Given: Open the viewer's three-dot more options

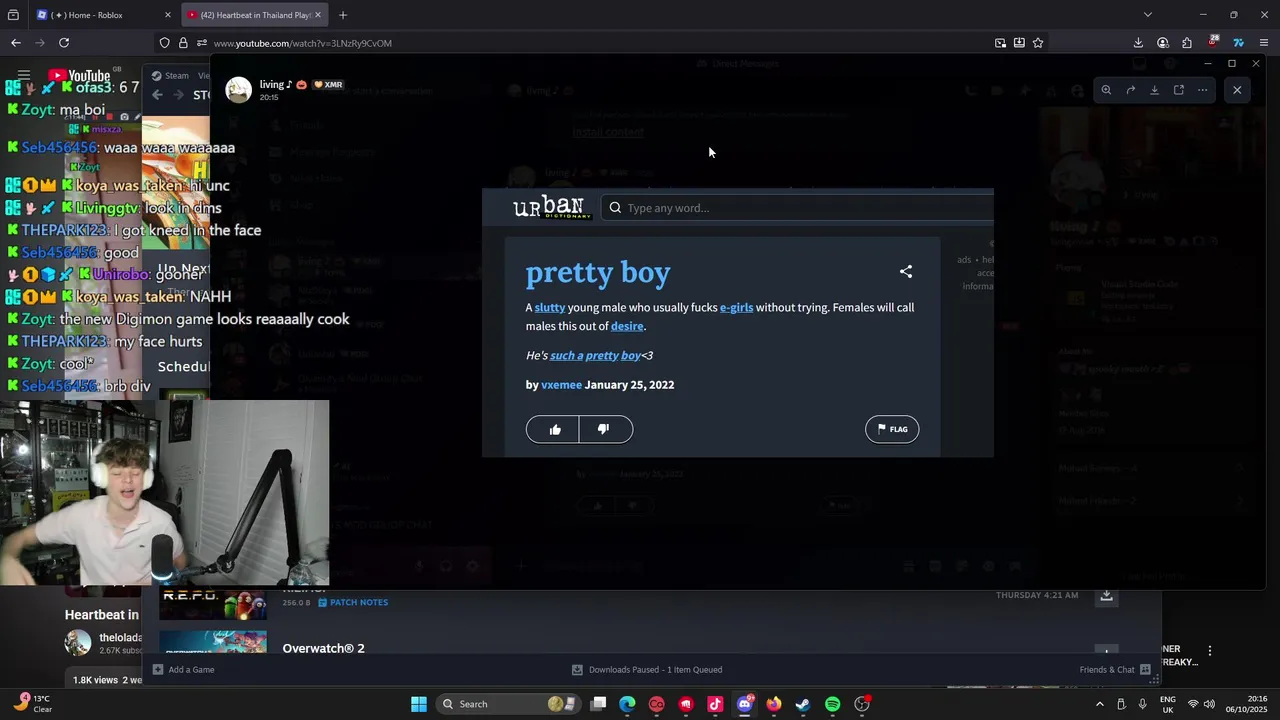Looking at the screenshot, I should (x=1202, y=90).
